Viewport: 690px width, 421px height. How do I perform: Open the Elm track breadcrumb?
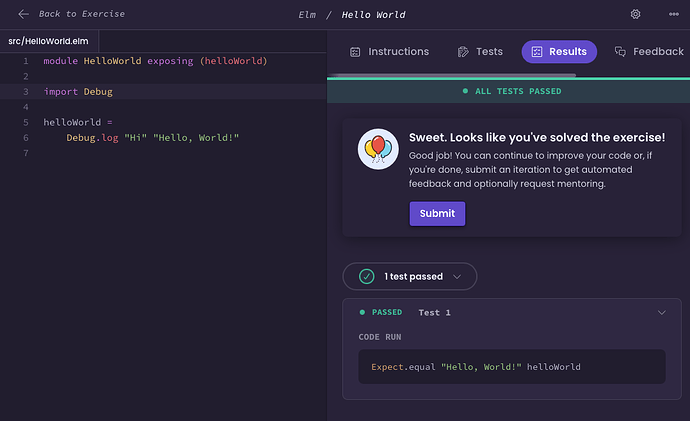point(307,15)
